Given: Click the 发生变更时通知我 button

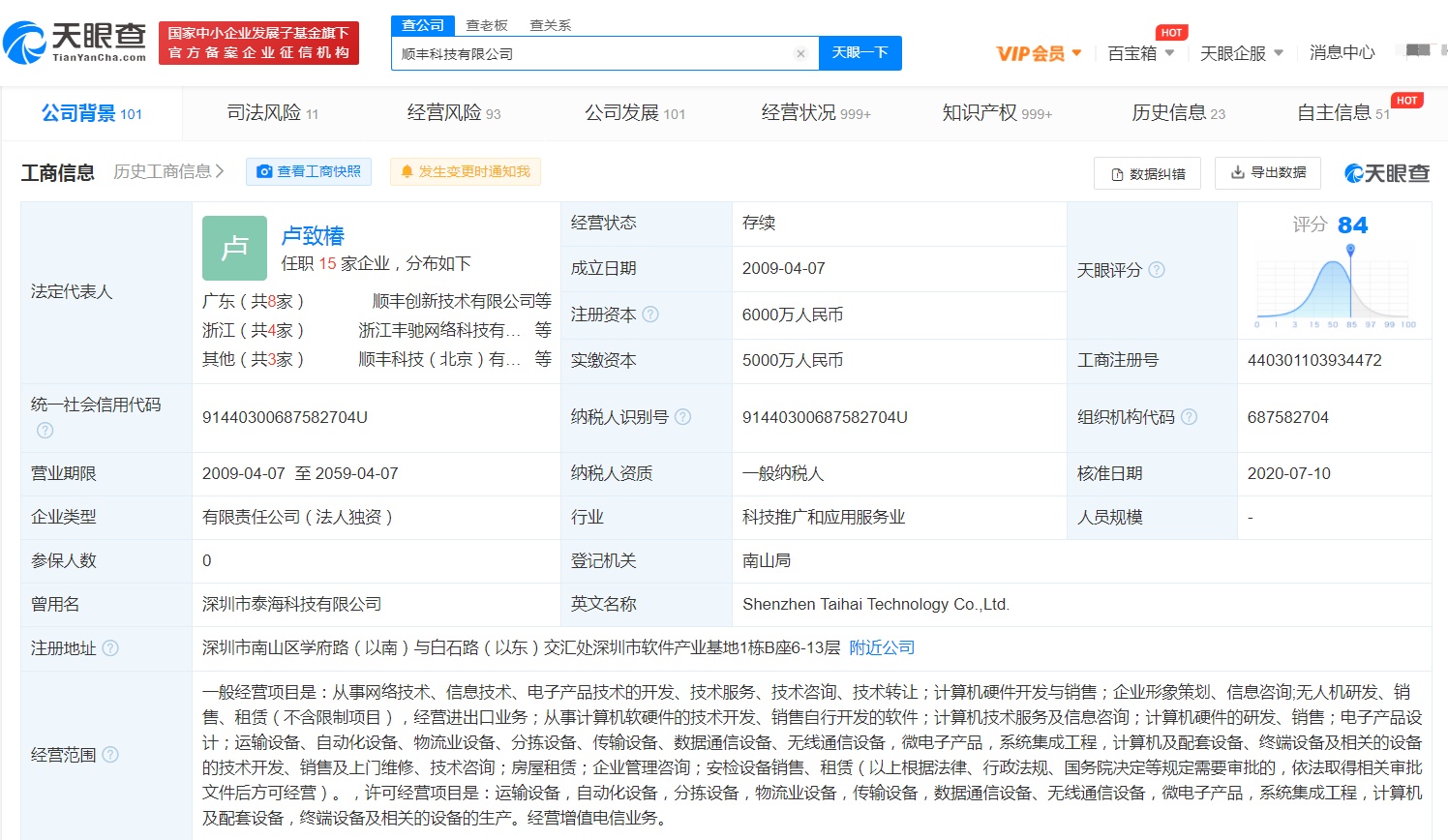Looking at the screenshot, I should [466, 171].
